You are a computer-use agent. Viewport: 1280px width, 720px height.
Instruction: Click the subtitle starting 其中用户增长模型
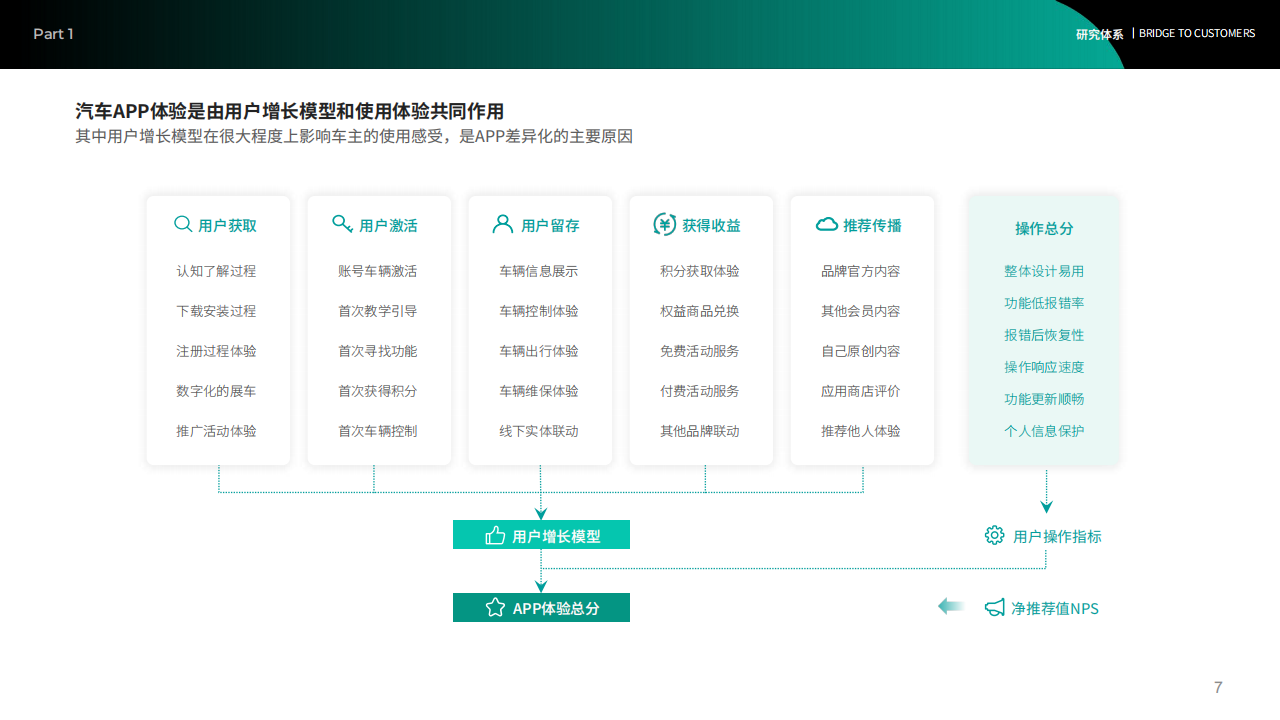tap(354, 137)
